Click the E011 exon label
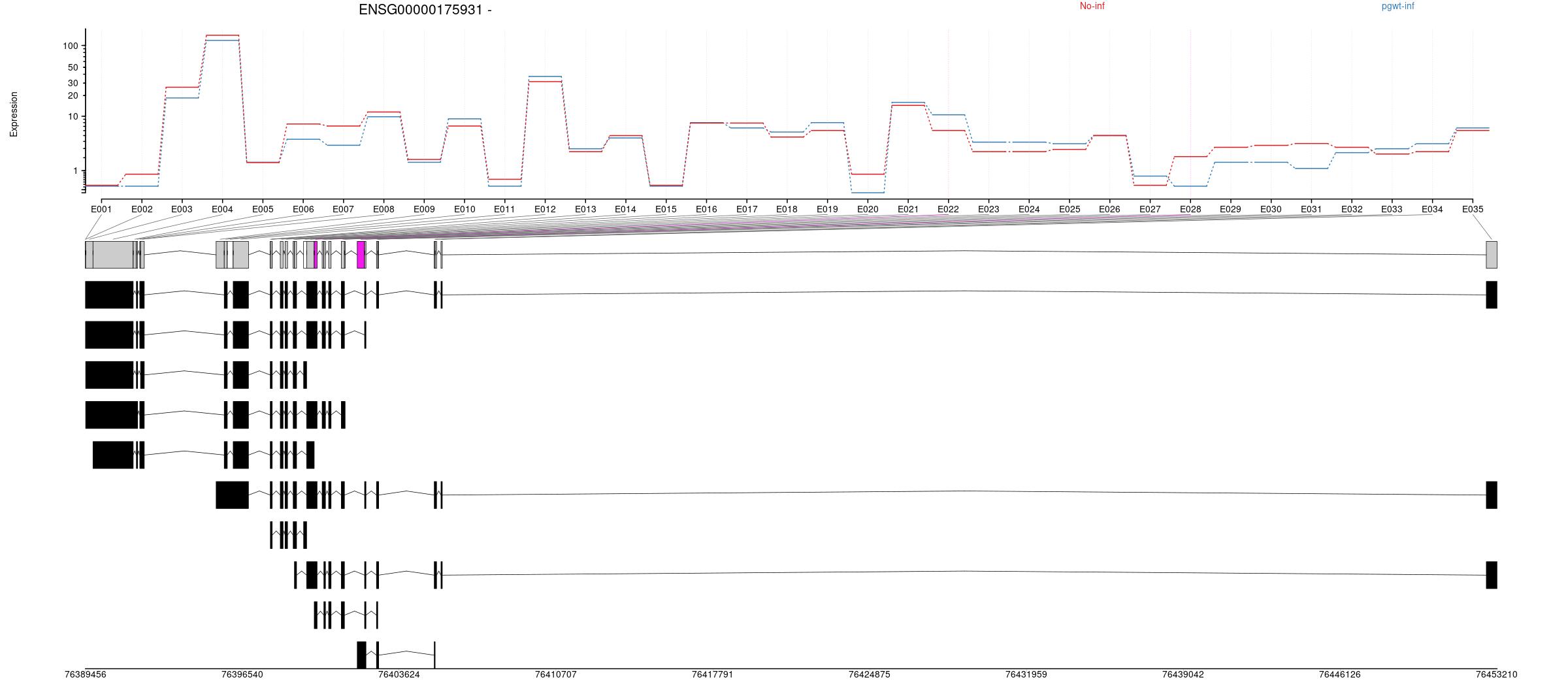Screen dimensions: 1568x686 [x=504, y=209]
